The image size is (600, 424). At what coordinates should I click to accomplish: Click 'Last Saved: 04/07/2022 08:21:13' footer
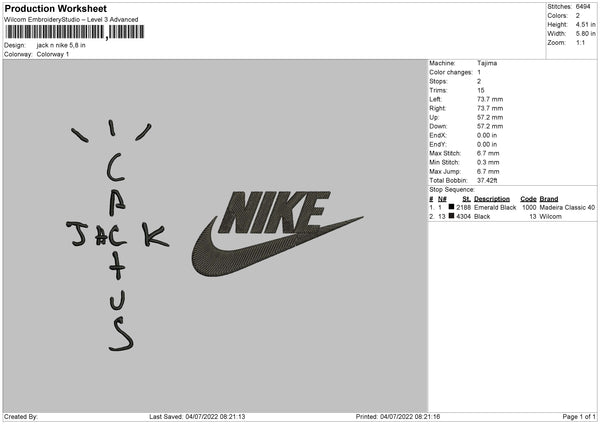tap(197, 417)
